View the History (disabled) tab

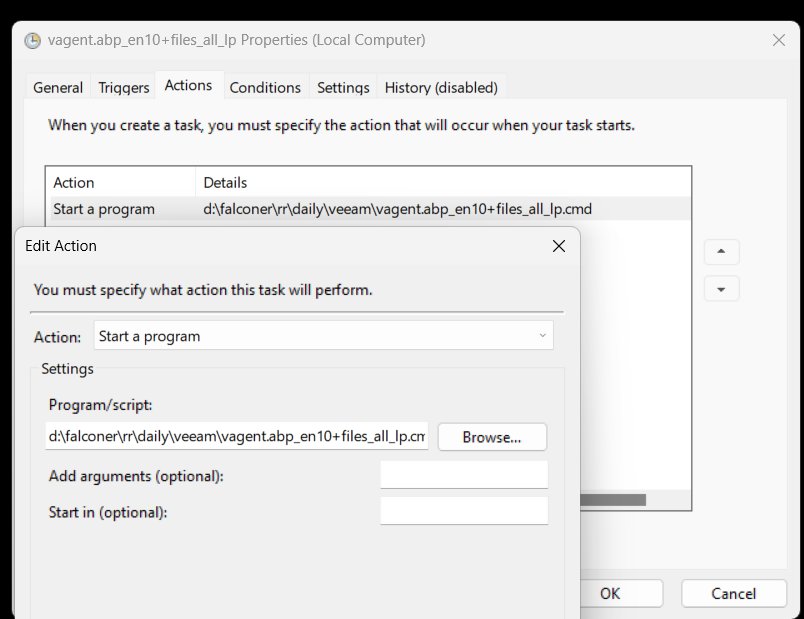[441, 88]
